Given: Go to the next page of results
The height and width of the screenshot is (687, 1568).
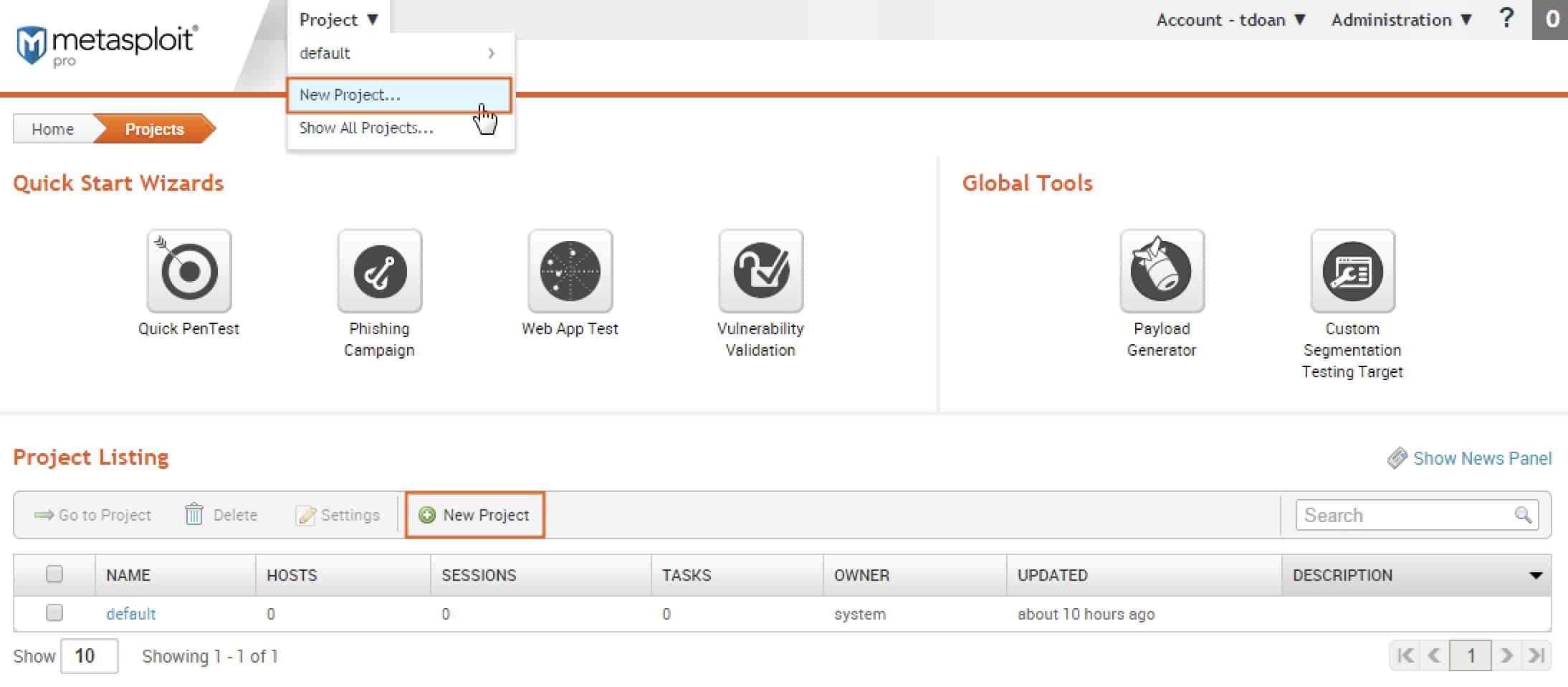Looking at the screenshot, I should point(1507,655).
